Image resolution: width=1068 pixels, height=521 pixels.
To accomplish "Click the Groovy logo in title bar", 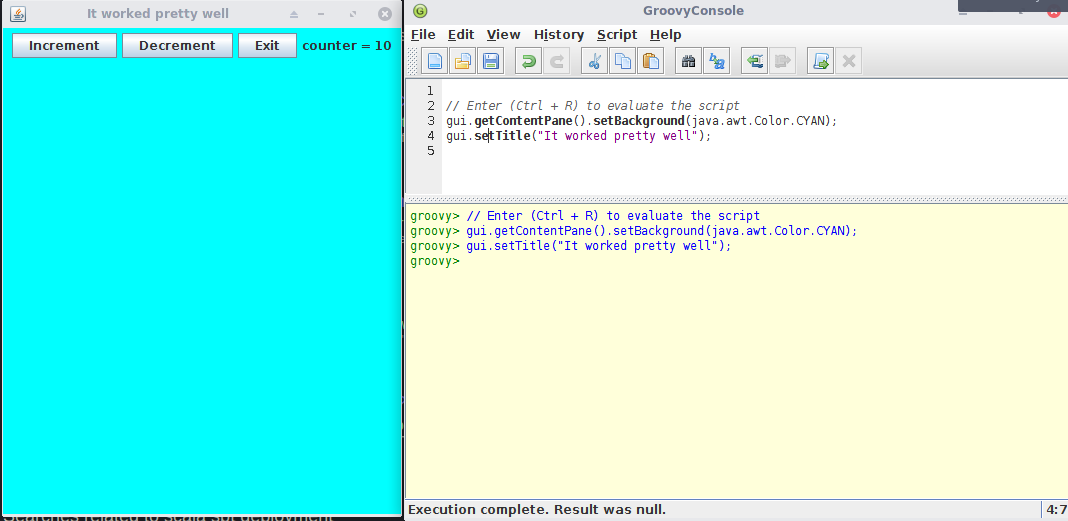I will (420, 11).
